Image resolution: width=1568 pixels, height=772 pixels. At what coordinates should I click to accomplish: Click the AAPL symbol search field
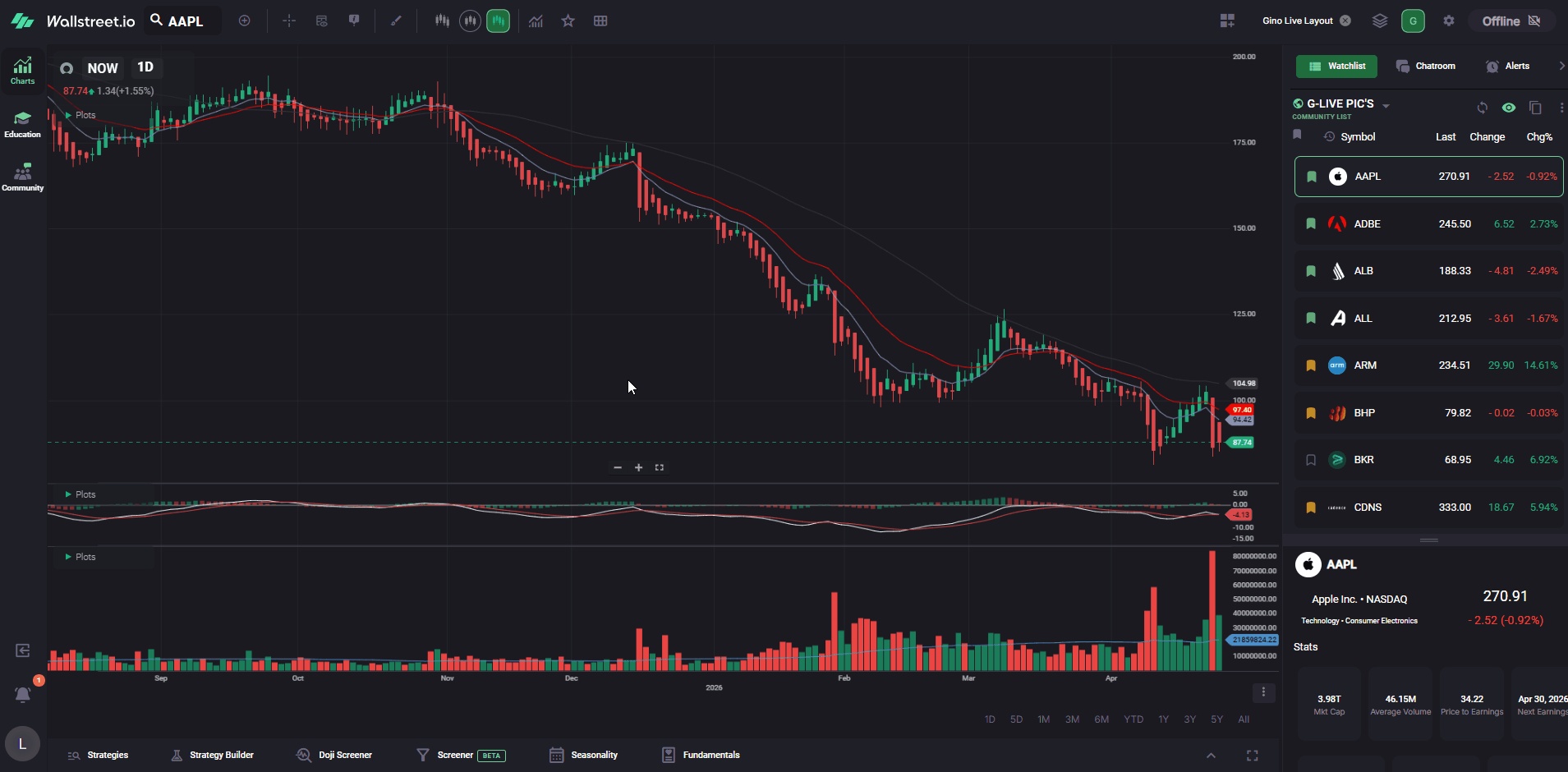(x=183, y=21)
